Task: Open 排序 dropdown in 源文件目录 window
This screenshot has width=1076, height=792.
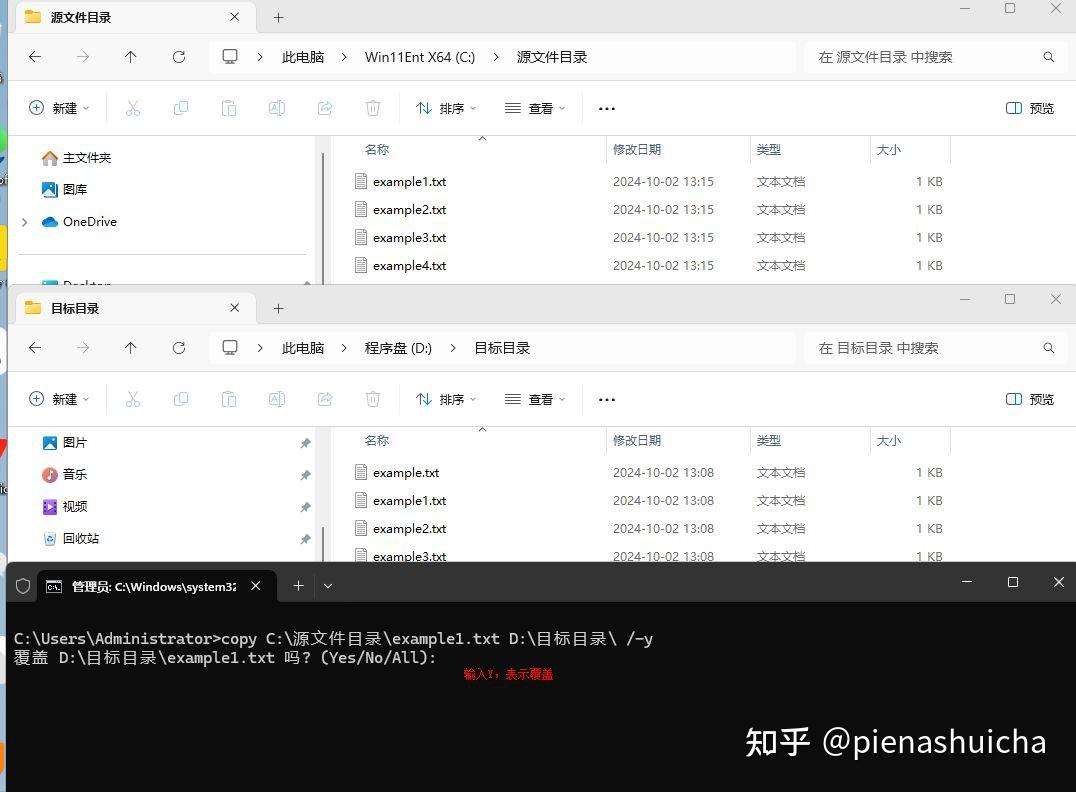Action: [x=446, y=108]
